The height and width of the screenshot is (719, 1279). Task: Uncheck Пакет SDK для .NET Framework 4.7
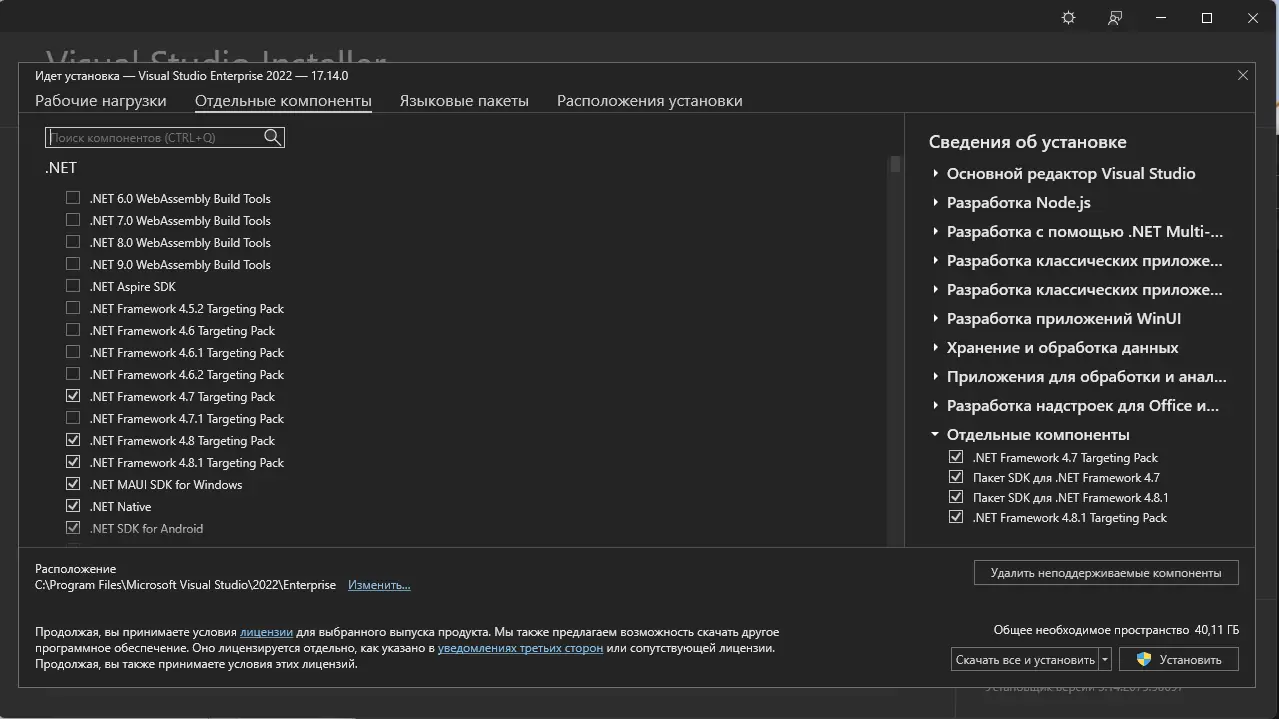[x=956, y=477]
